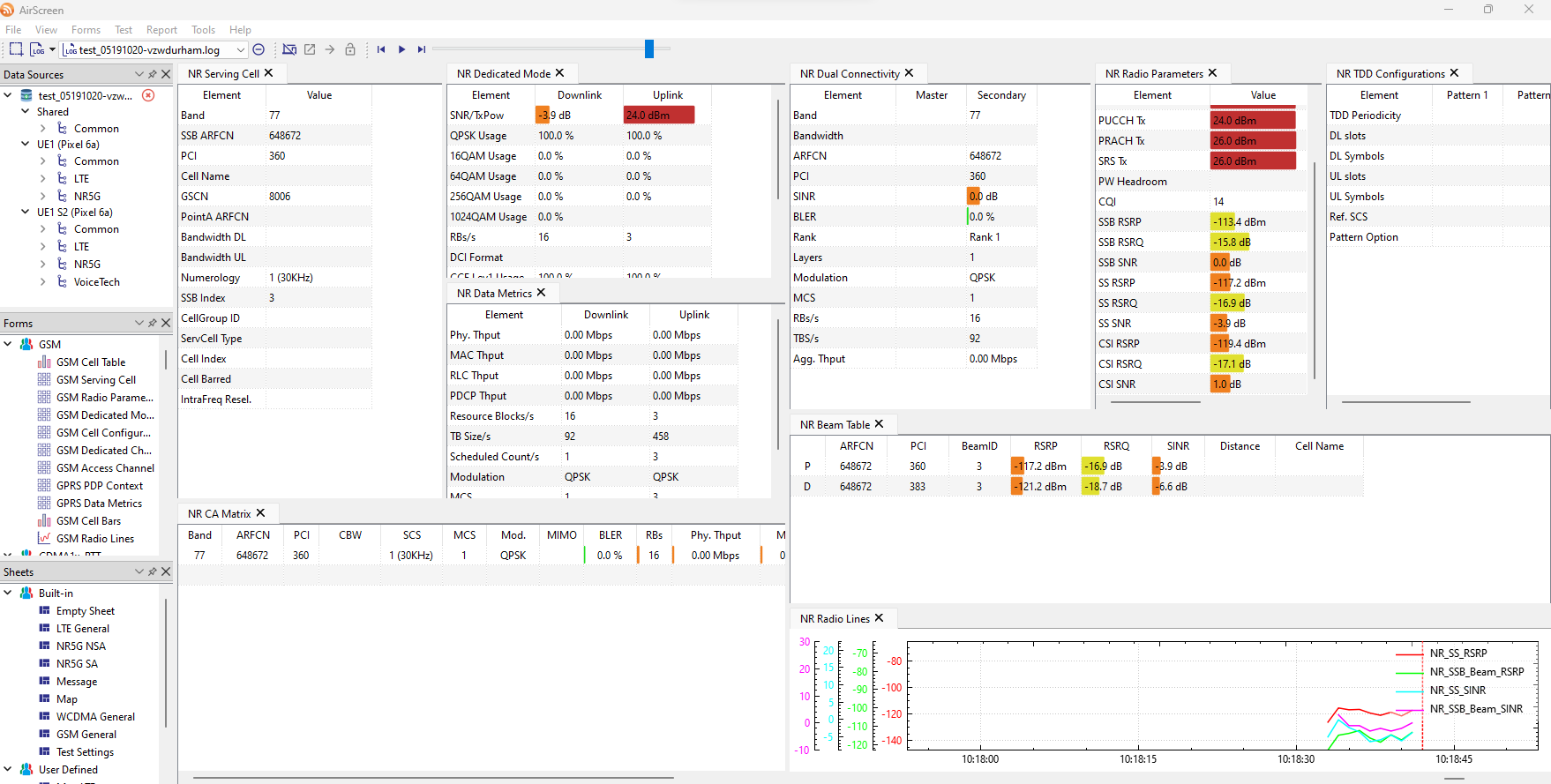Viewport: 1551px width, 784px height.
Task: Open the Data Sources panel options chevron
Action: click(139, 74)
